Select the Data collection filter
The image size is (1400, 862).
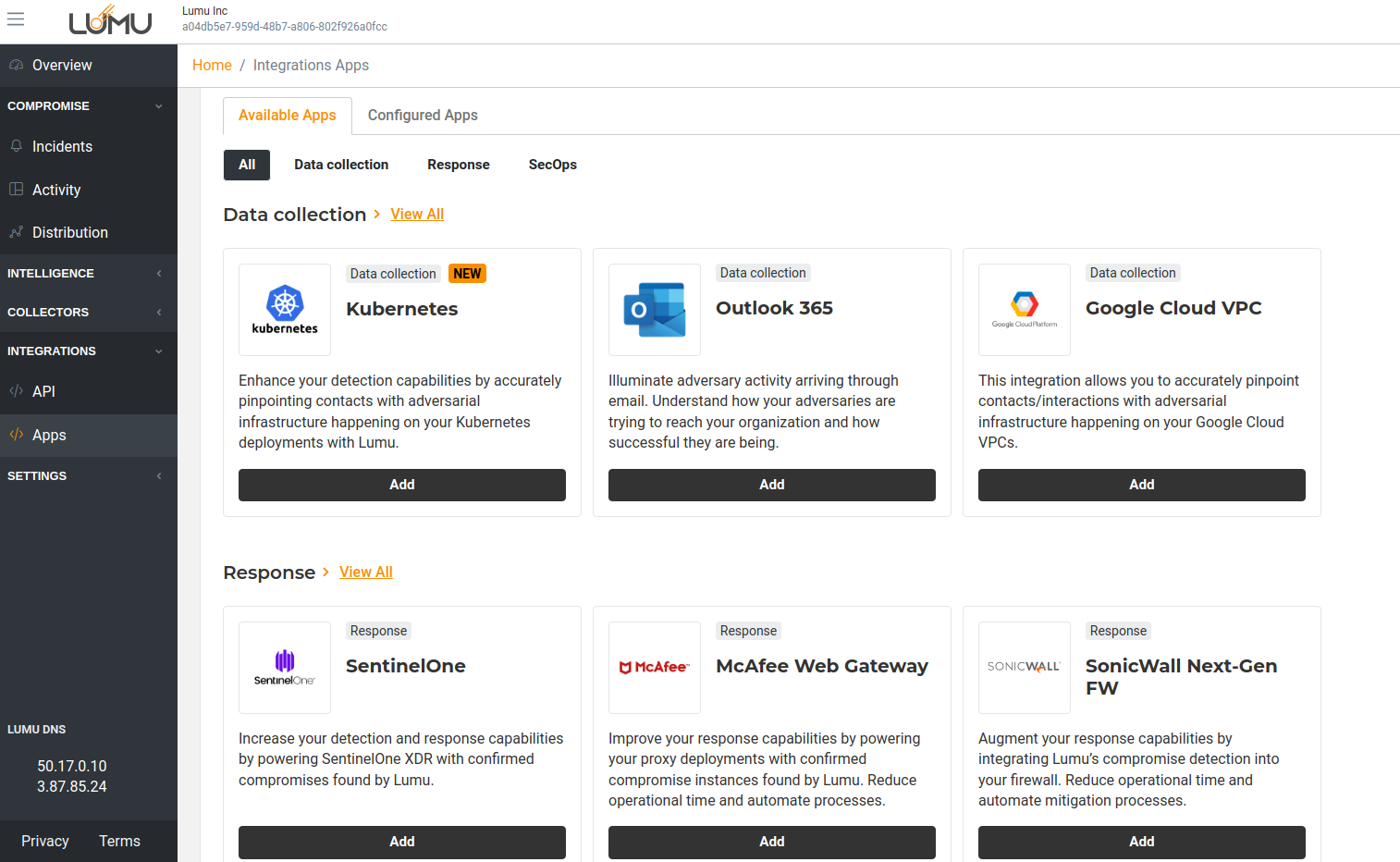pos(341,165)
